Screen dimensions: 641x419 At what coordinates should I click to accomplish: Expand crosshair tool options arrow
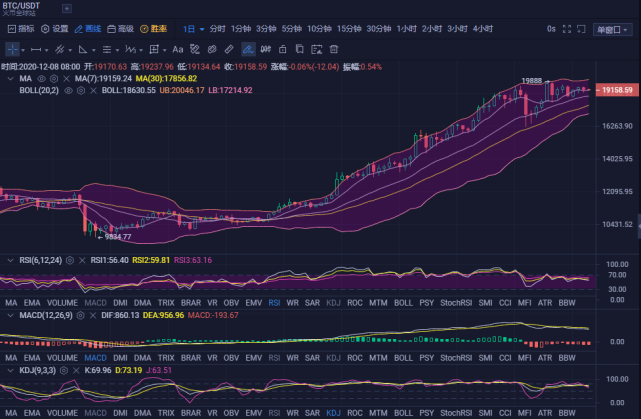pyautogui.click(x=23, y=50)
